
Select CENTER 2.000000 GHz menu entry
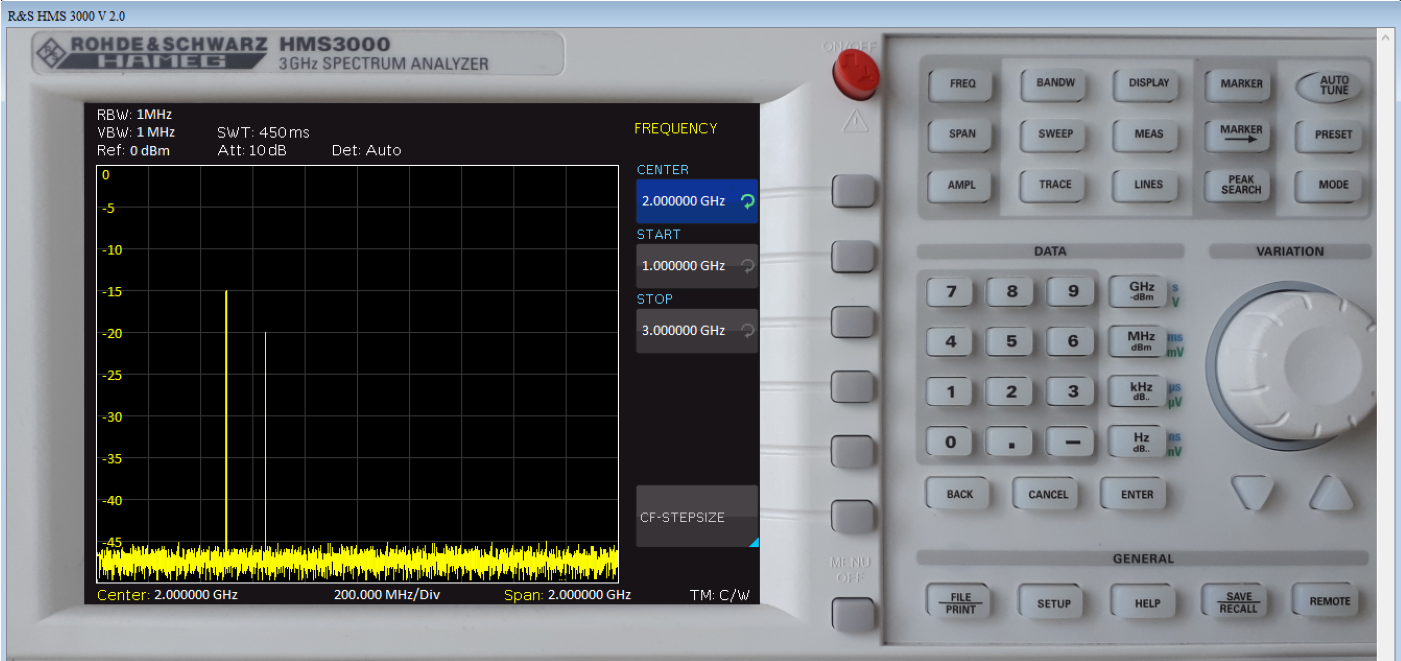pos(697,200)
